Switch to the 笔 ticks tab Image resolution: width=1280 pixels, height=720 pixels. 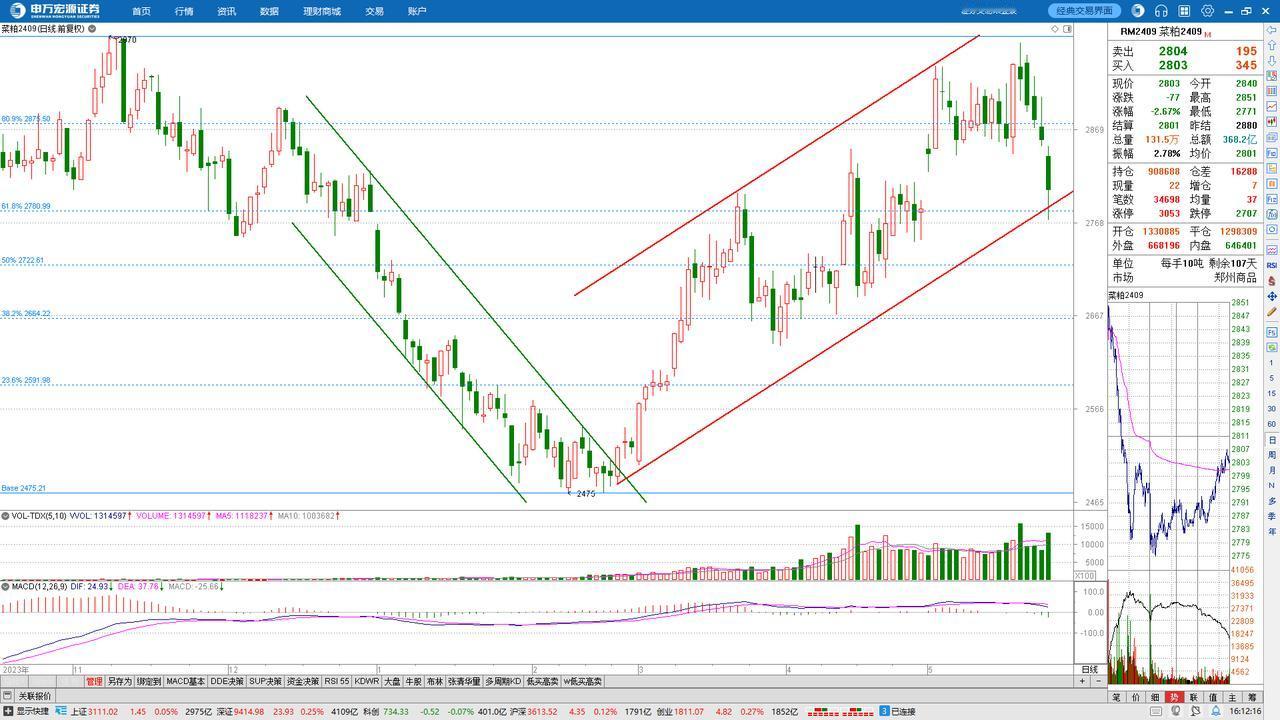tap(1116, 697)
